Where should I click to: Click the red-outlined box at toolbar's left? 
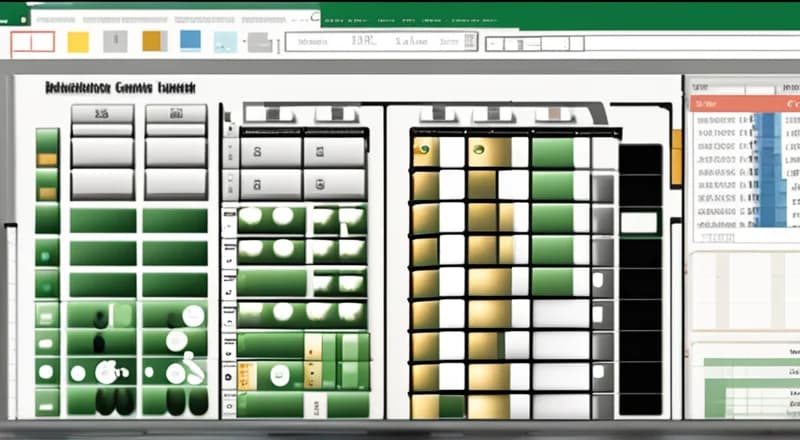coord(32,42)
